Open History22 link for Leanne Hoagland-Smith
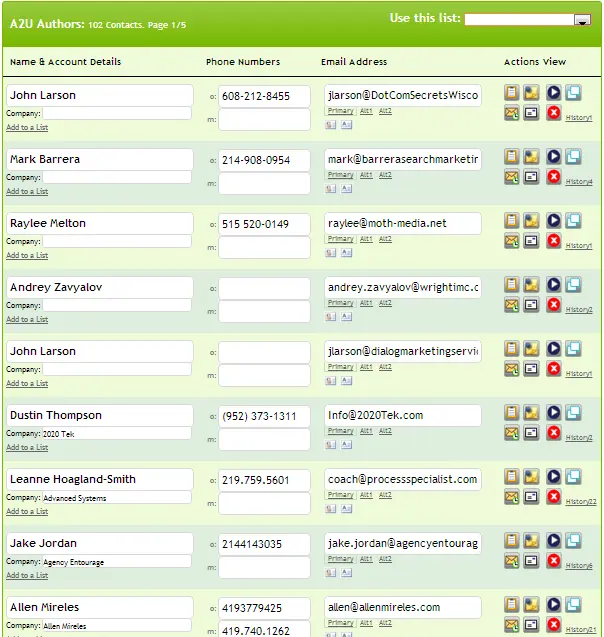This screenshot has height=637, width=604. [581, 502]
